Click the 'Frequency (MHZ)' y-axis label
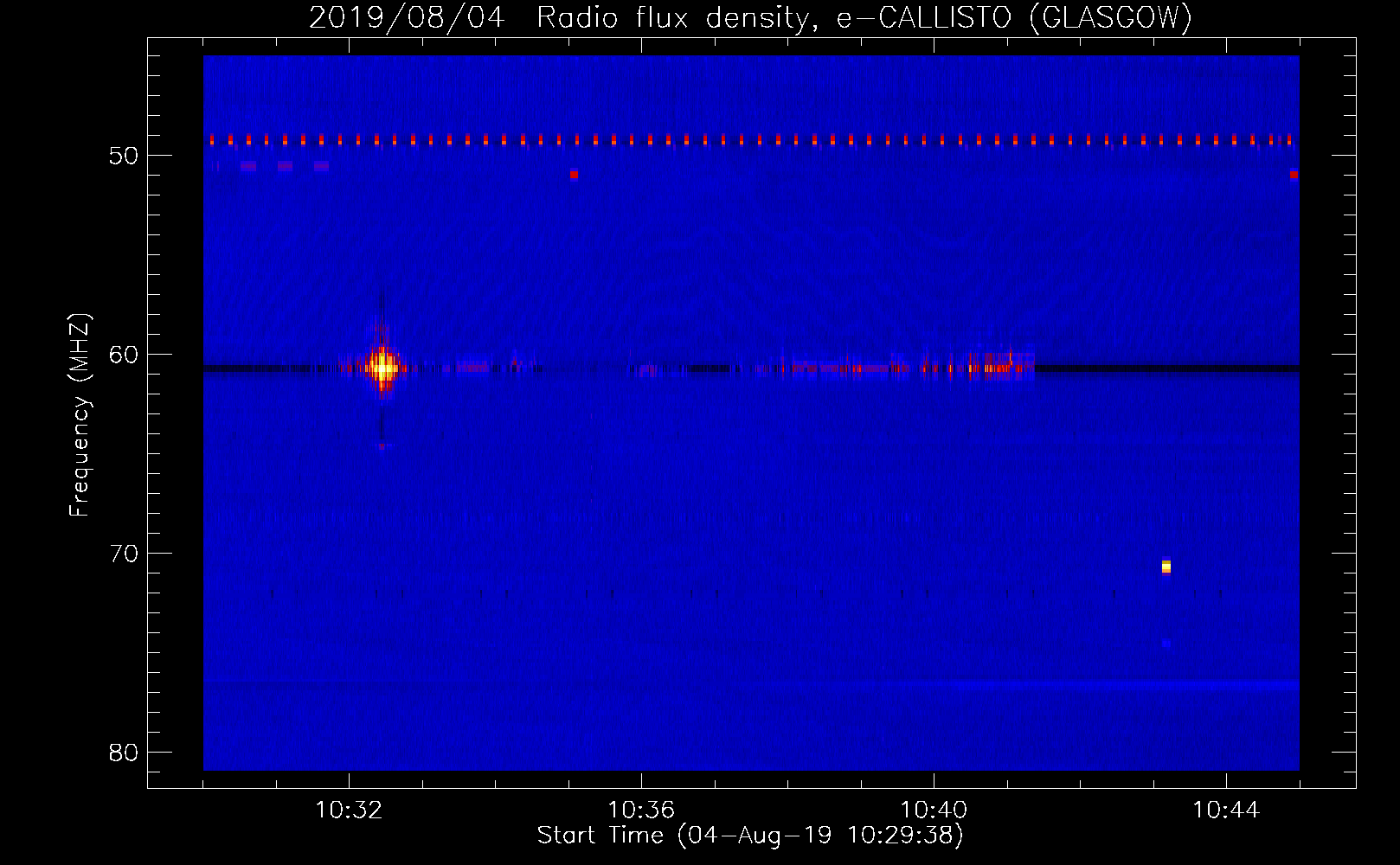 (x=80, y=415)
